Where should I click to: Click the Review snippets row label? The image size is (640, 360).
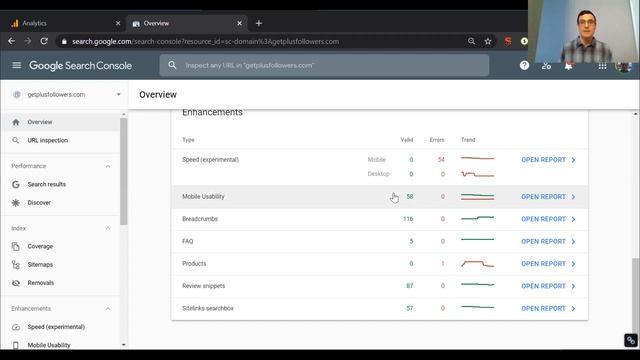(204, 286)
